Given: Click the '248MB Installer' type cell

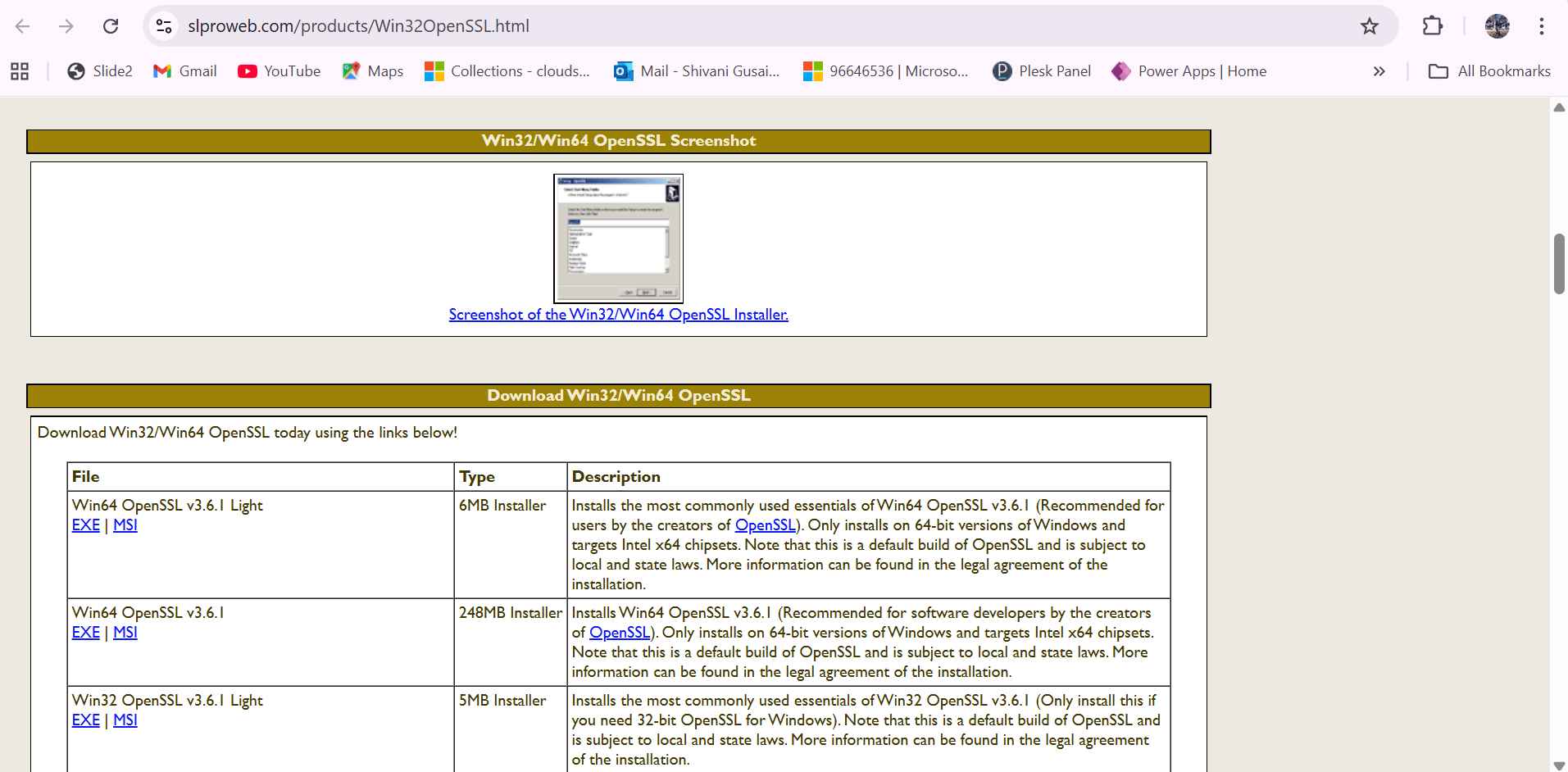Looking at the screenshot, I should (511, 643).
